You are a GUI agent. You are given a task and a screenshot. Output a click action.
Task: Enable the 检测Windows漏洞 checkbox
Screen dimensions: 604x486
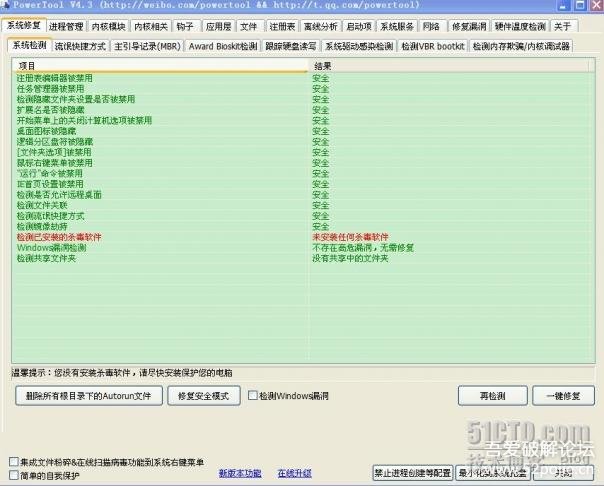coord(253,396)
